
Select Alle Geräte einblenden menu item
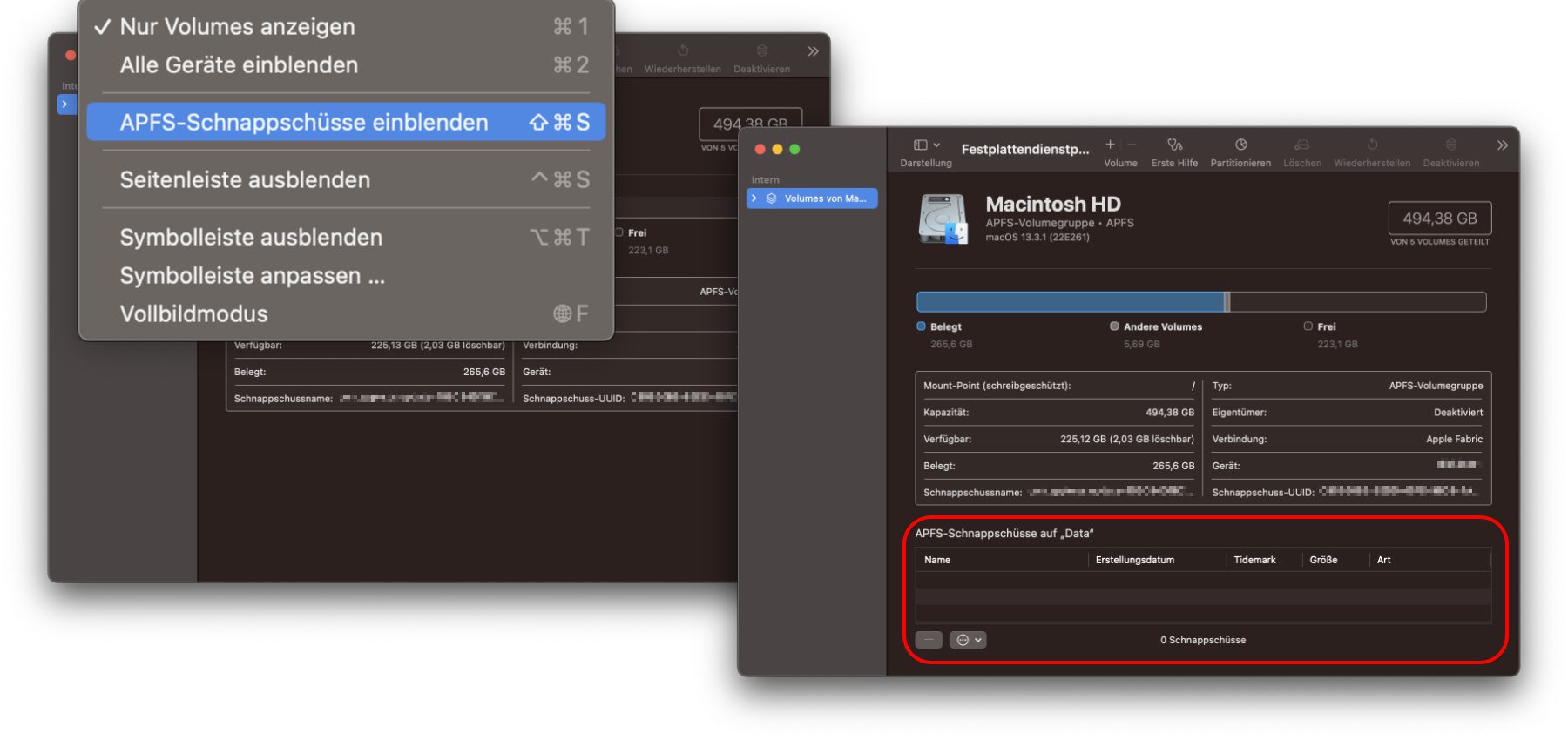[x=239, y=65]
